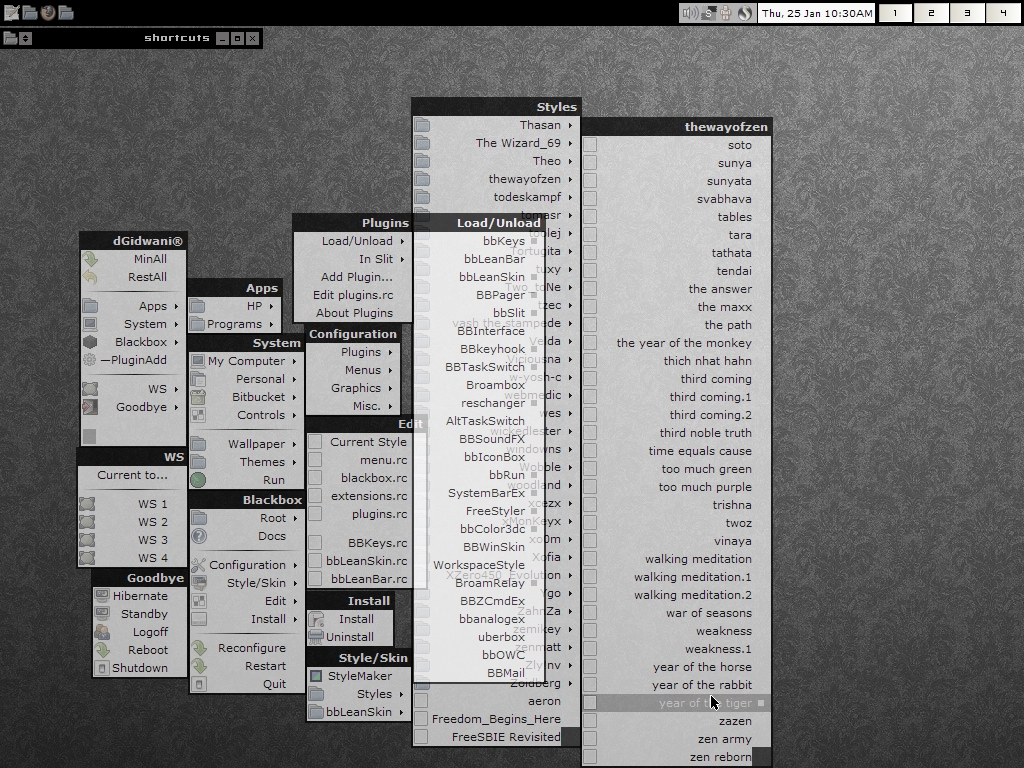Image resolution: width=1024 pixels, height=768 pixels.
Task: Switch to workspace 4 button
Action: click(1004, 13)
